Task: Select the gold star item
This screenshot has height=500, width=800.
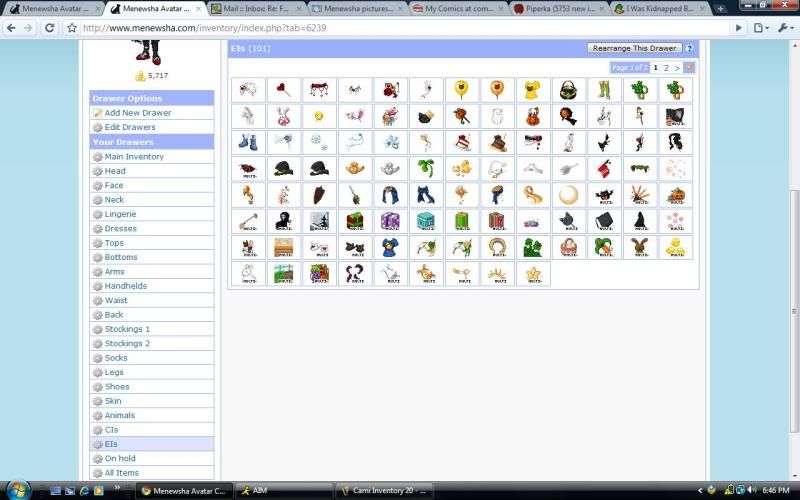Action: click(x=533, y=273)
